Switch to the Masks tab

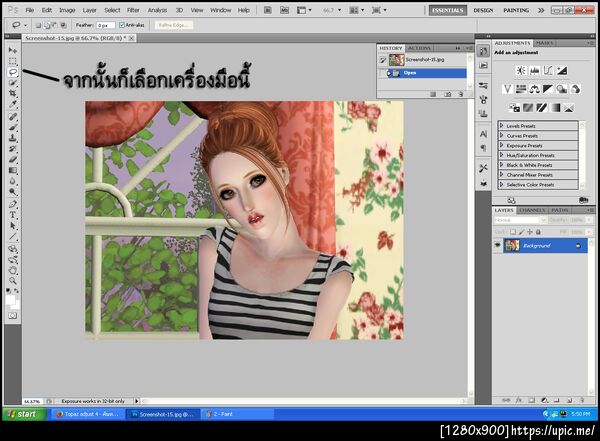[x=544, y=43]
